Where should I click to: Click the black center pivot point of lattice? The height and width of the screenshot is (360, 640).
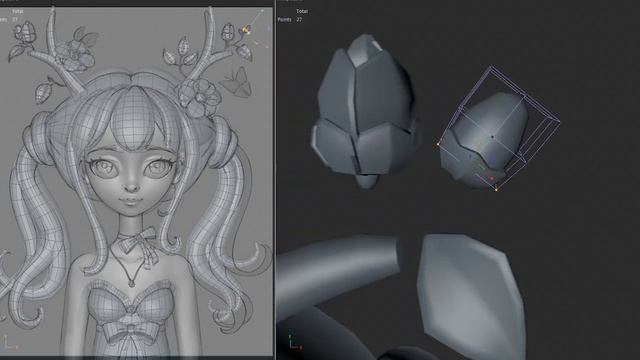493,137
